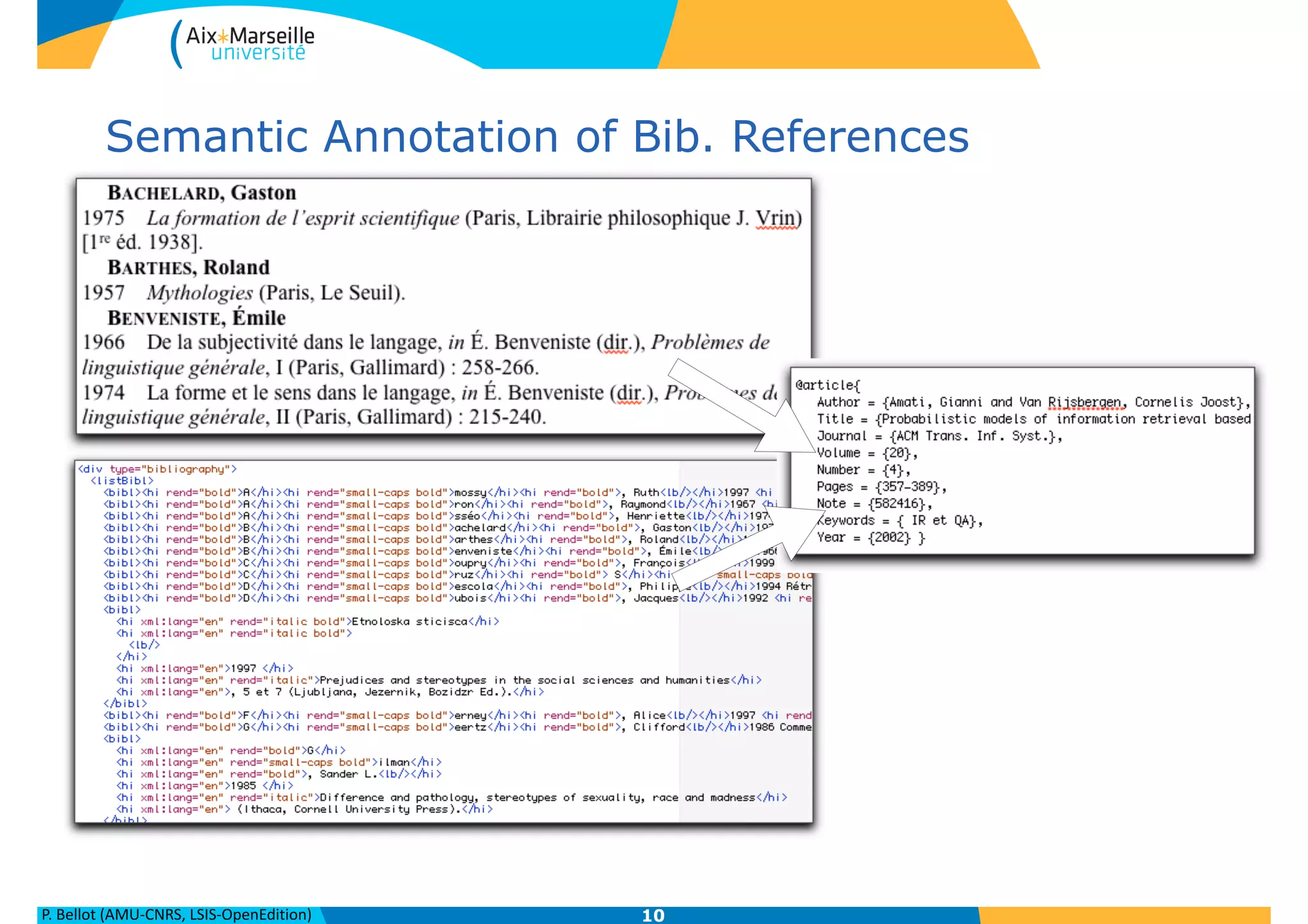Screen dimensions: 1308x924
Task: Click the BibTeX 'Number = {4}' line
Action: pos(863,470)
